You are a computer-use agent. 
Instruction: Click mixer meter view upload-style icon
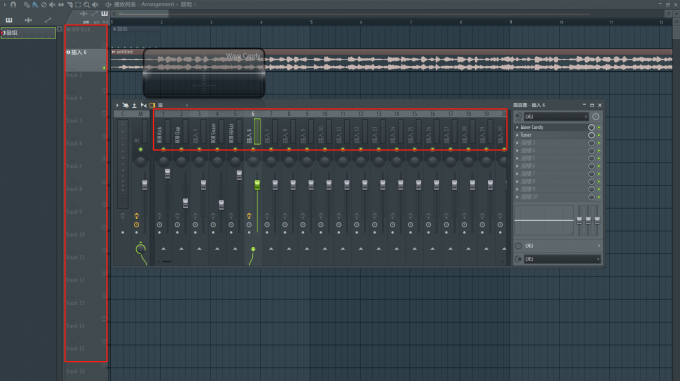[134, 105]
